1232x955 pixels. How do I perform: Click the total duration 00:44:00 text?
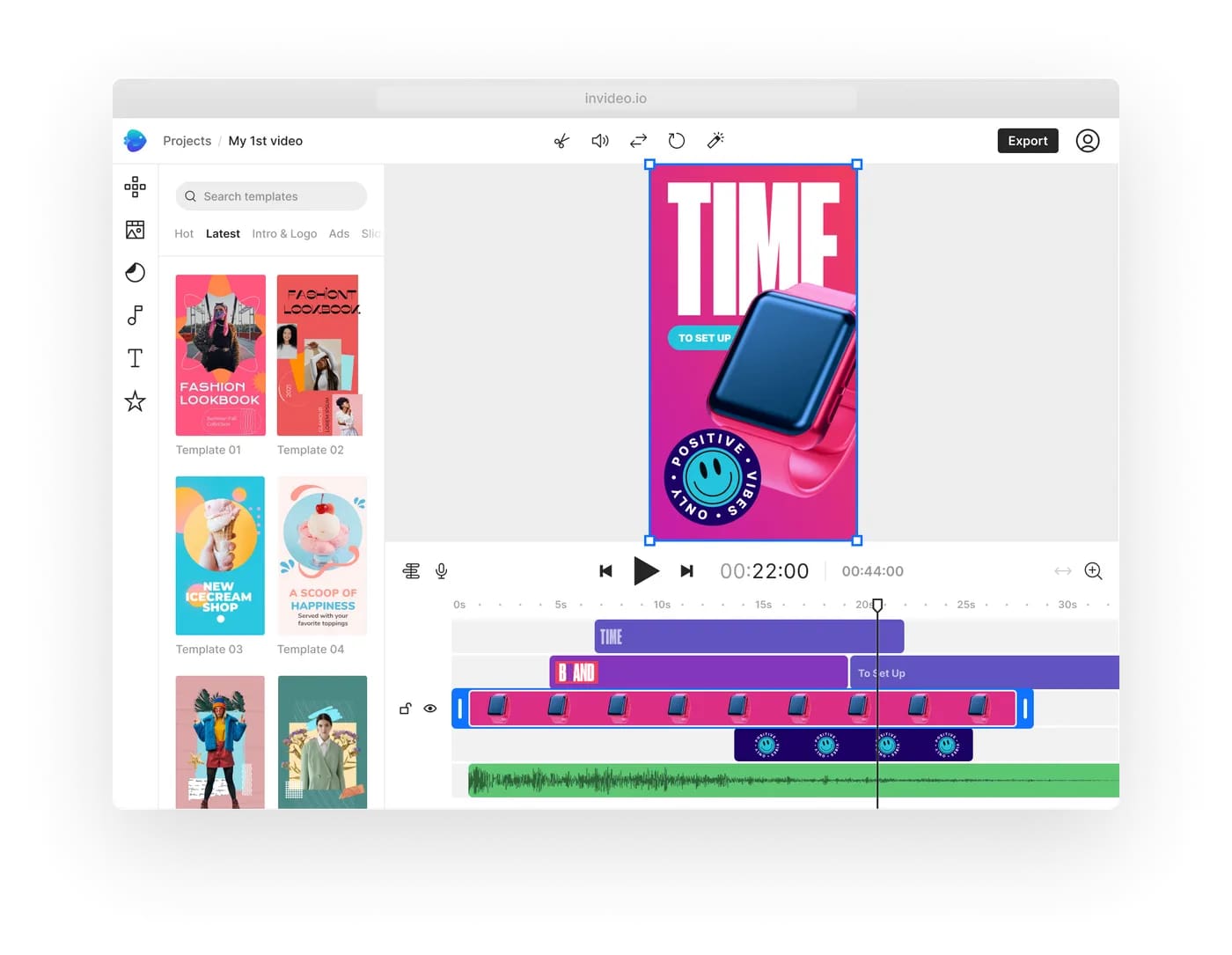(872, 571)
